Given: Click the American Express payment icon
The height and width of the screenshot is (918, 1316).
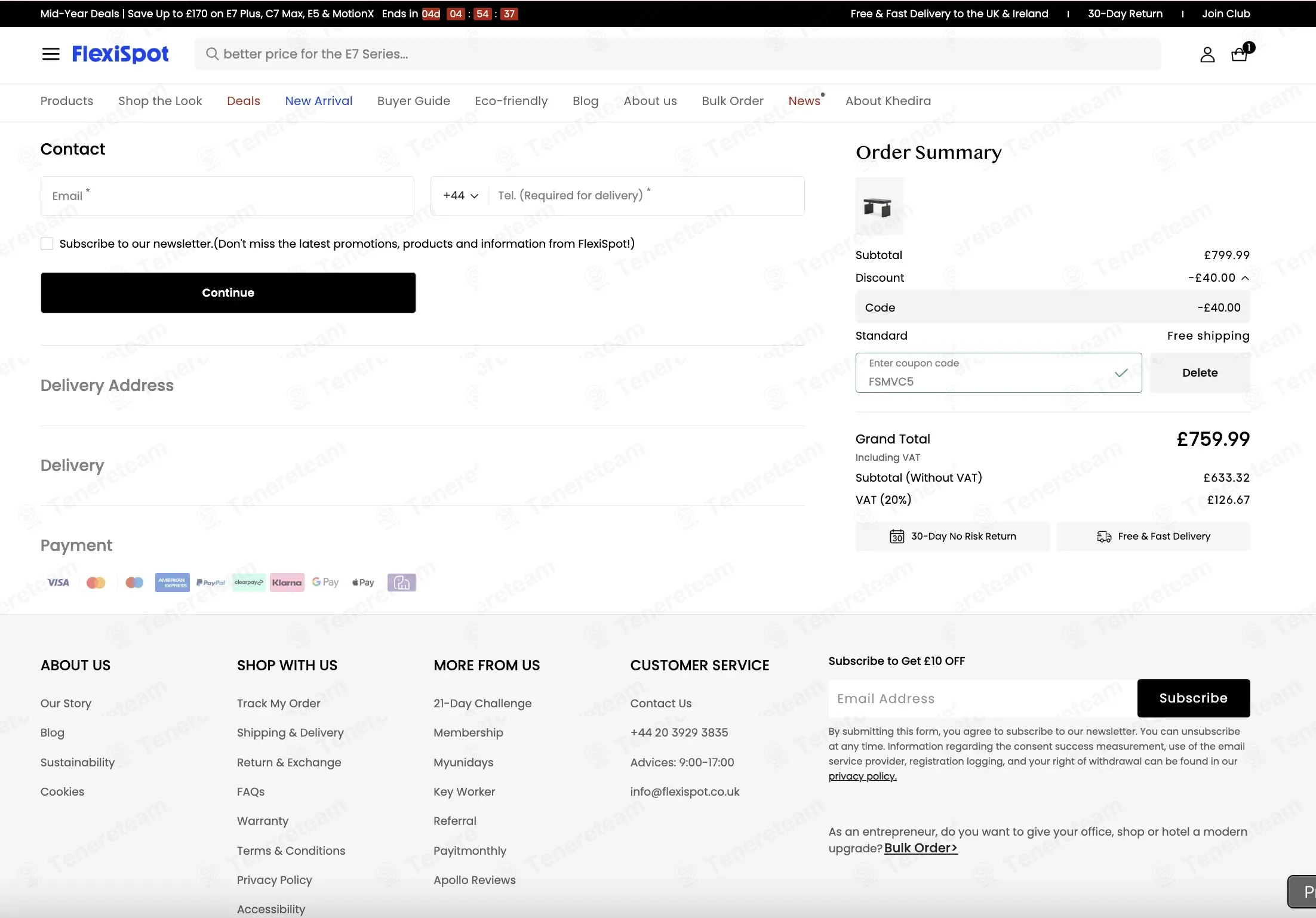Looking at the screenshot, I should [172, 583].
